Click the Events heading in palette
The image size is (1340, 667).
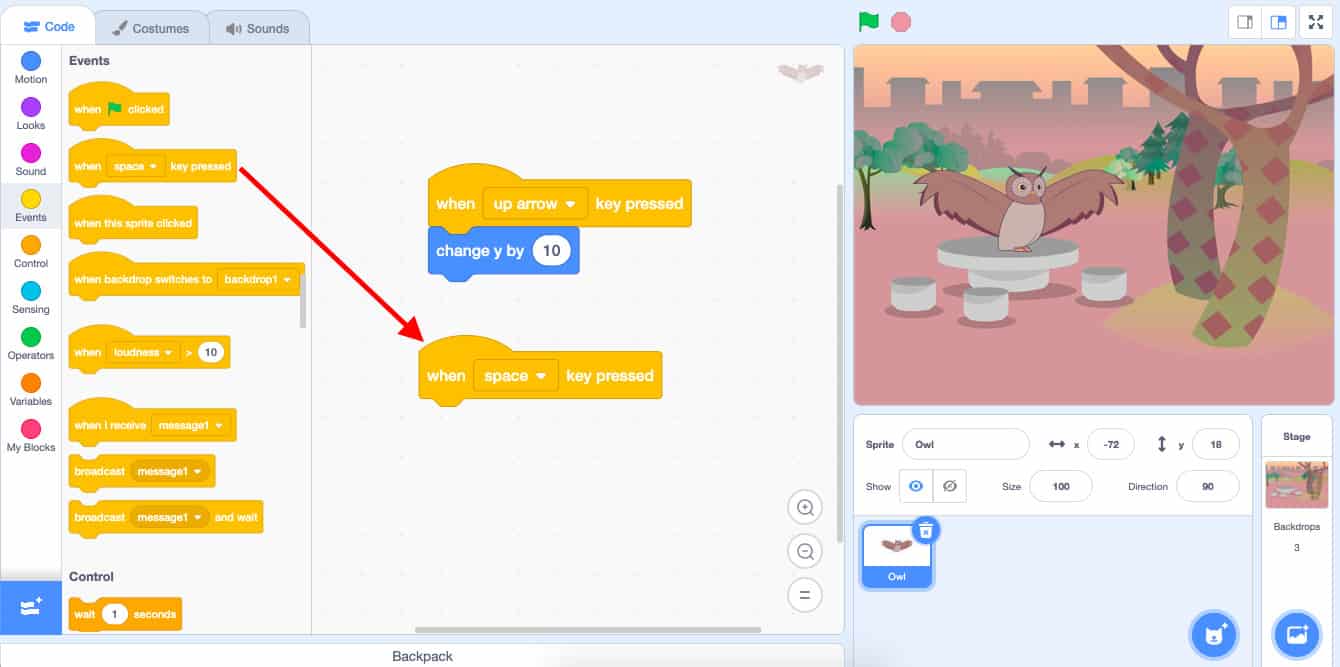coord(89,61)
